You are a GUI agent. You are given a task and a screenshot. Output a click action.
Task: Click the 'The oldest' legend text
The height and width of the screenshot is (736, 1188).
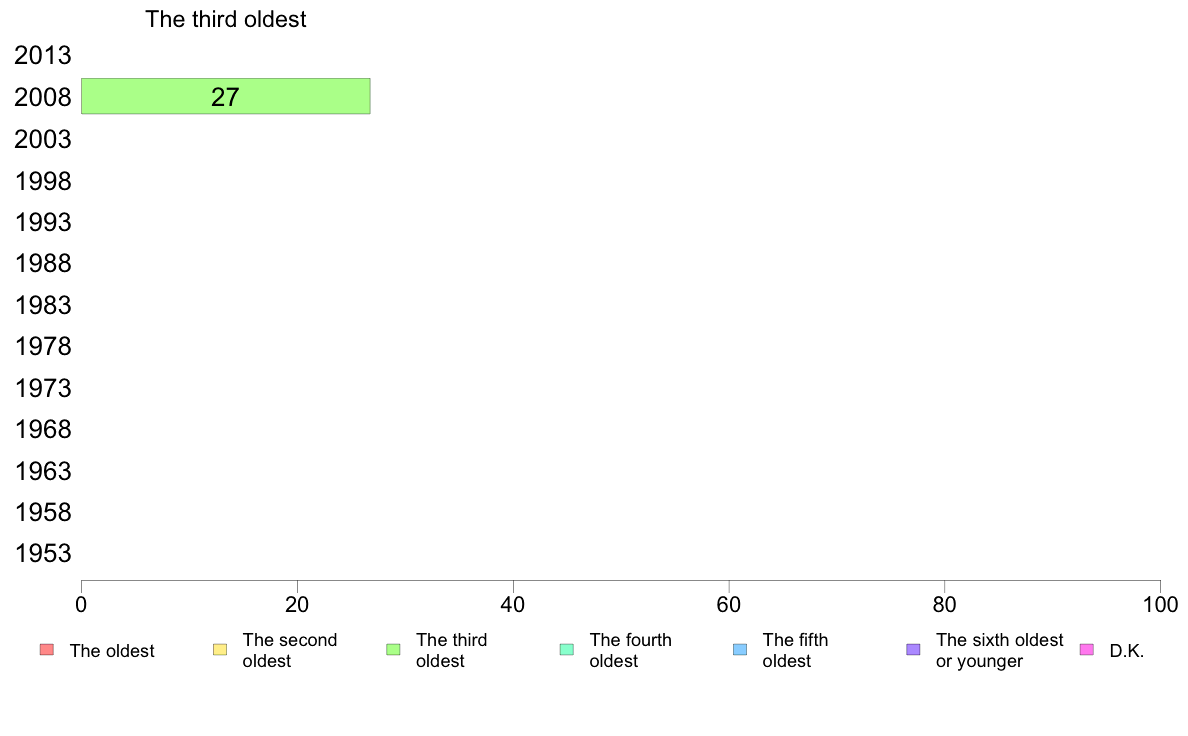(112, 650)
